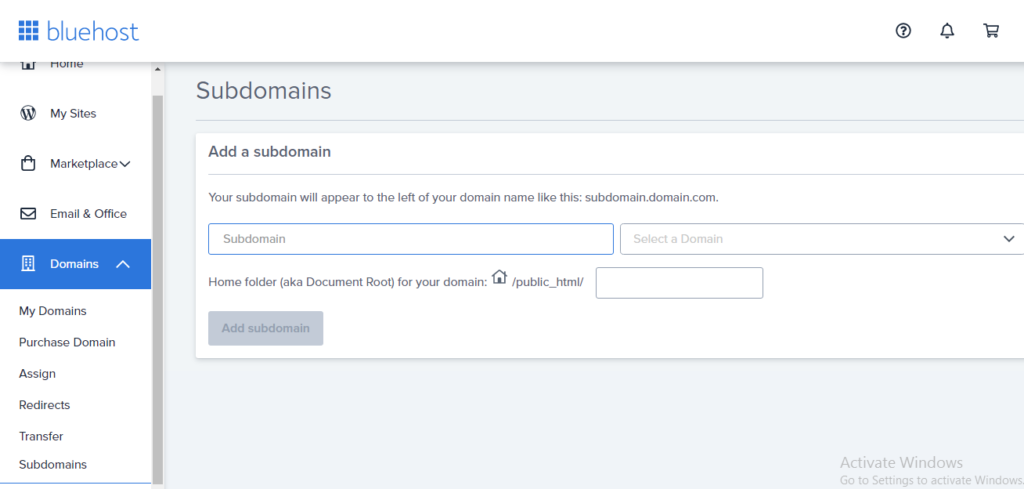
Task: Click the sidebar scroll up arrow
Action: click(157, 69)
